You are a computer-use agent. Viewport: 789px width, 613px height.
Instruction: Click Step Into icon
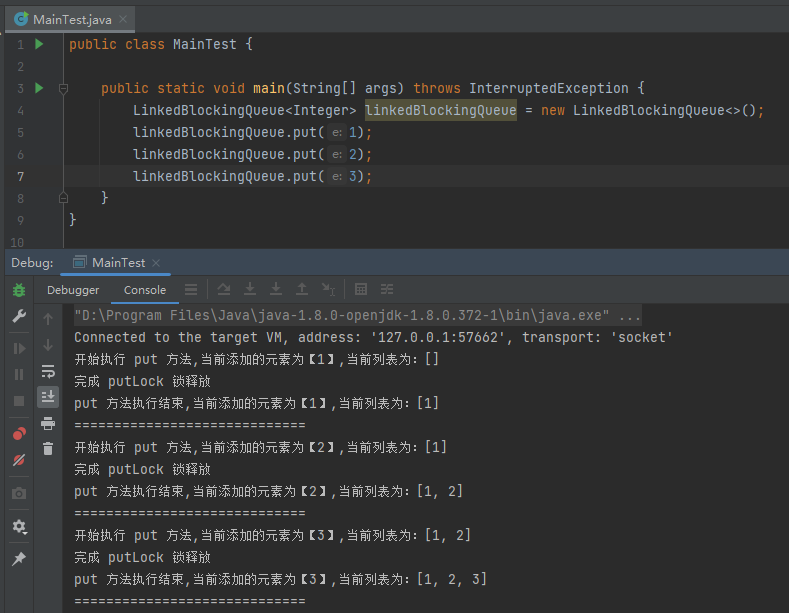tap(250, 289)
